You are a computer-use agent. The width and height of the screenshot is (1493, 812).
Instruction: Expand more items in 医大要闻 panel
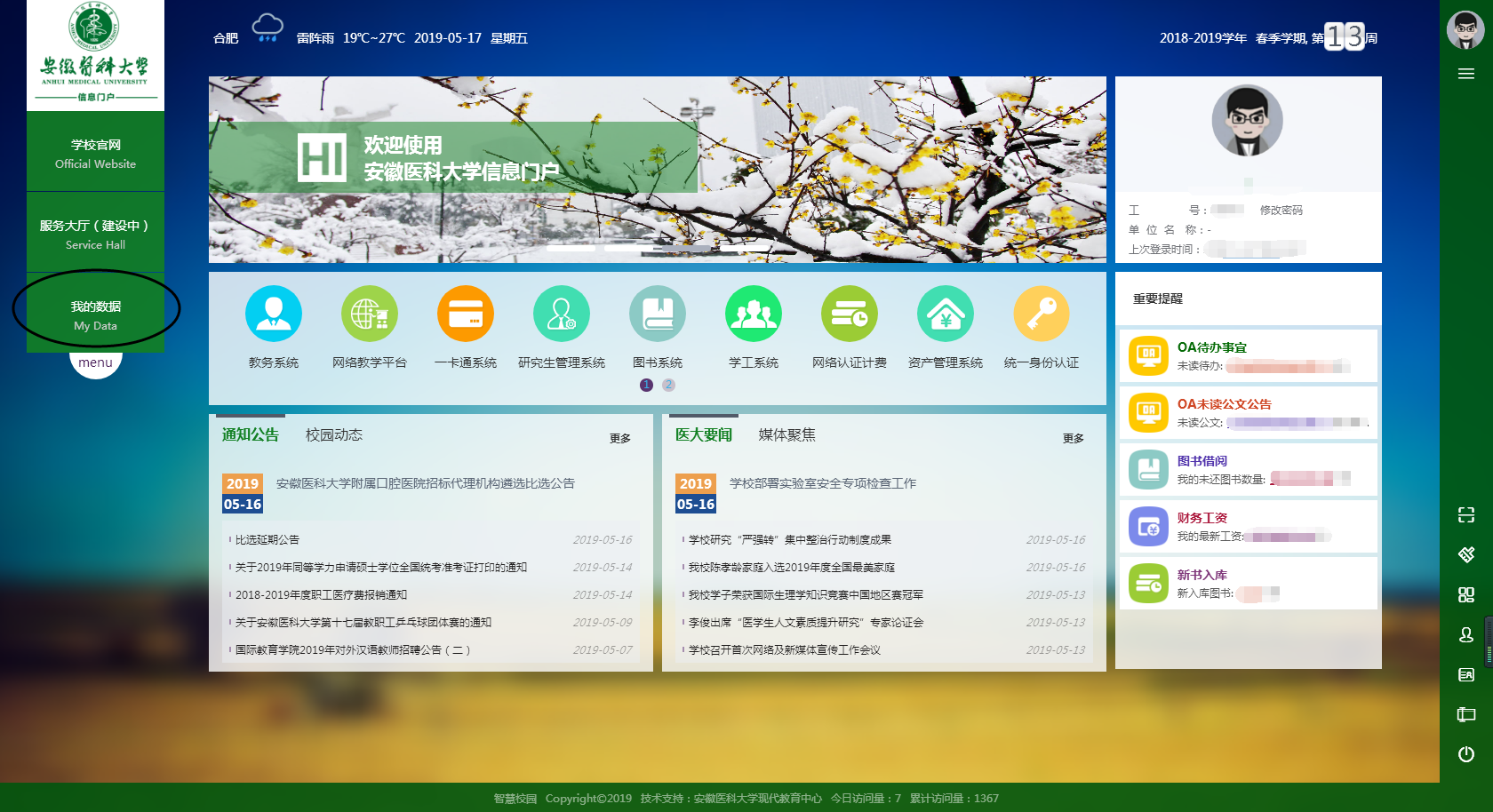pyautogui.click(x=1074, y=438)
